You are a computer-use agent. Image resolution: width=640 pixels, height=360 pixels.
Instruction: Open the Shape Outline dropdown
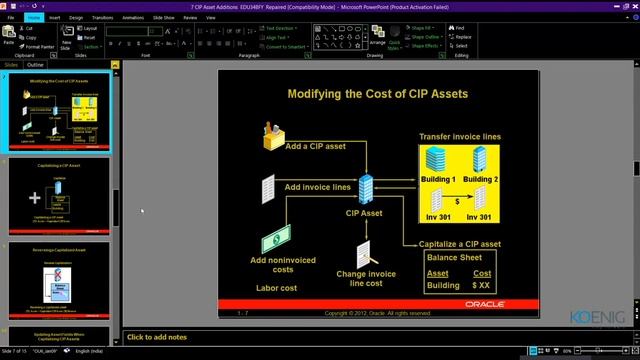(424, 37)
